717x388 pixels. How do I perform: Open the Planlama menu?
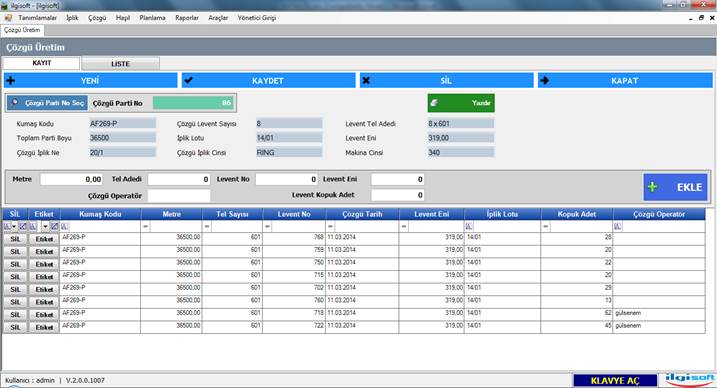152,18
